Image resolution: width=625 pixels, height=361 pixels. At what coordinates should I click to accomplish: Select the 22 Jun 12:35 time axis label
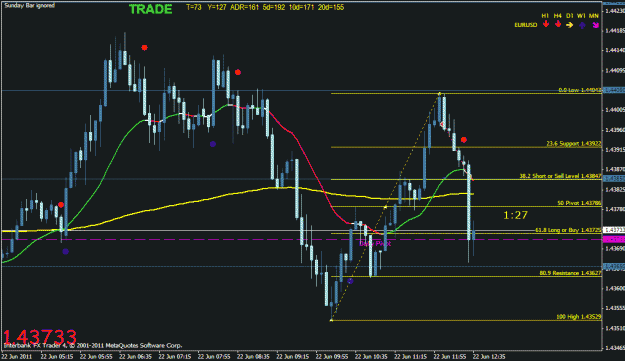[489, 356]
